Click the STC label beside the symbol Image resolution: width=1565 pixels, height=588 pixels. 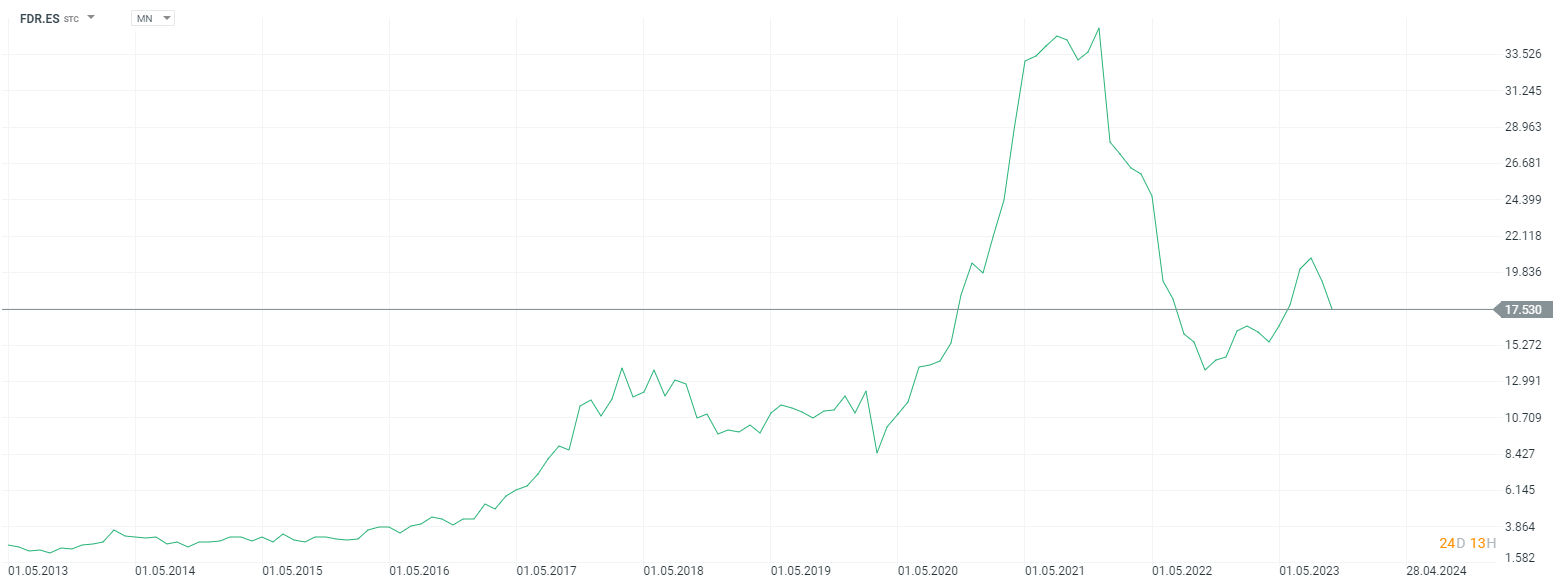71,19
